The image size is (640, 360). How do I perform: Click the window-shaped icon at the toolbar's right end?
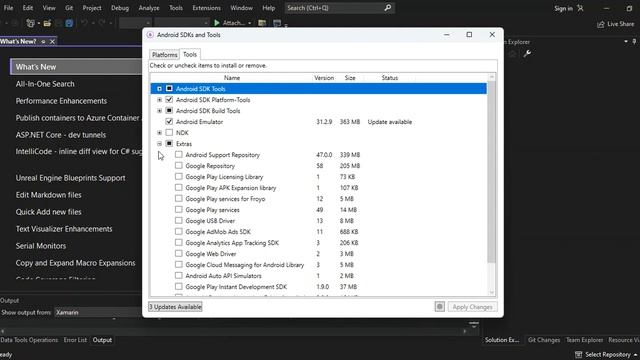pos(277,23)
